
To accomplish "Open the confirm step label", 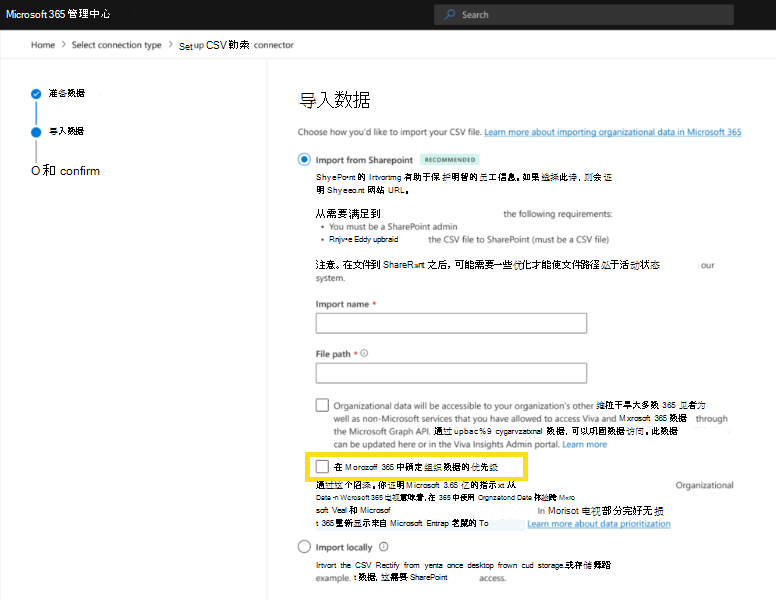I will point(71,171).
